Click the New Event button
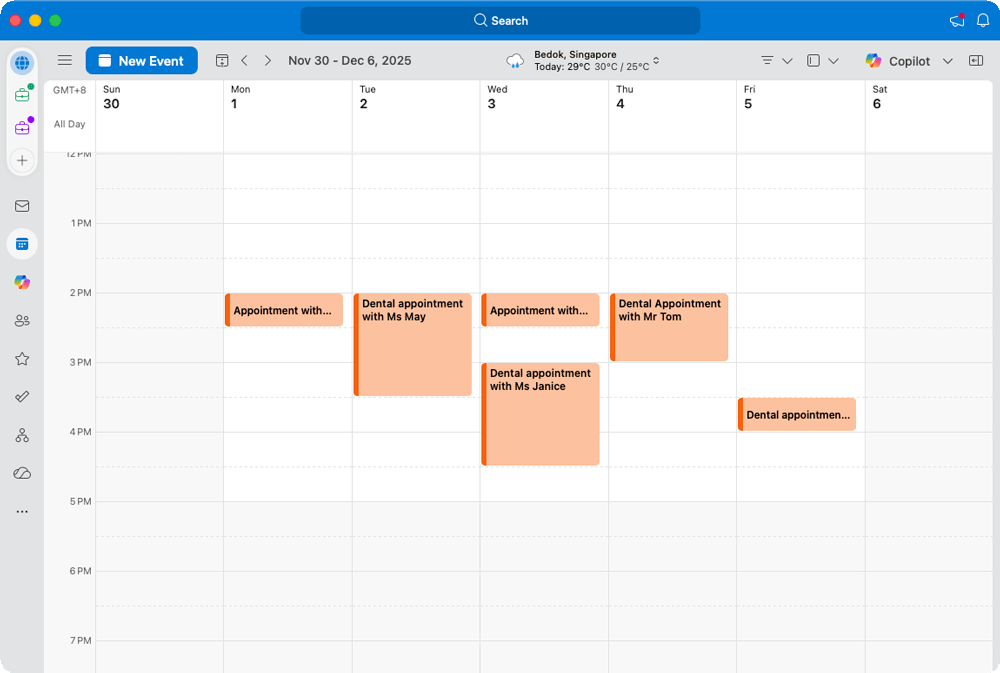Viewport: 1000px width, 673px height. (x=141, y=60)
